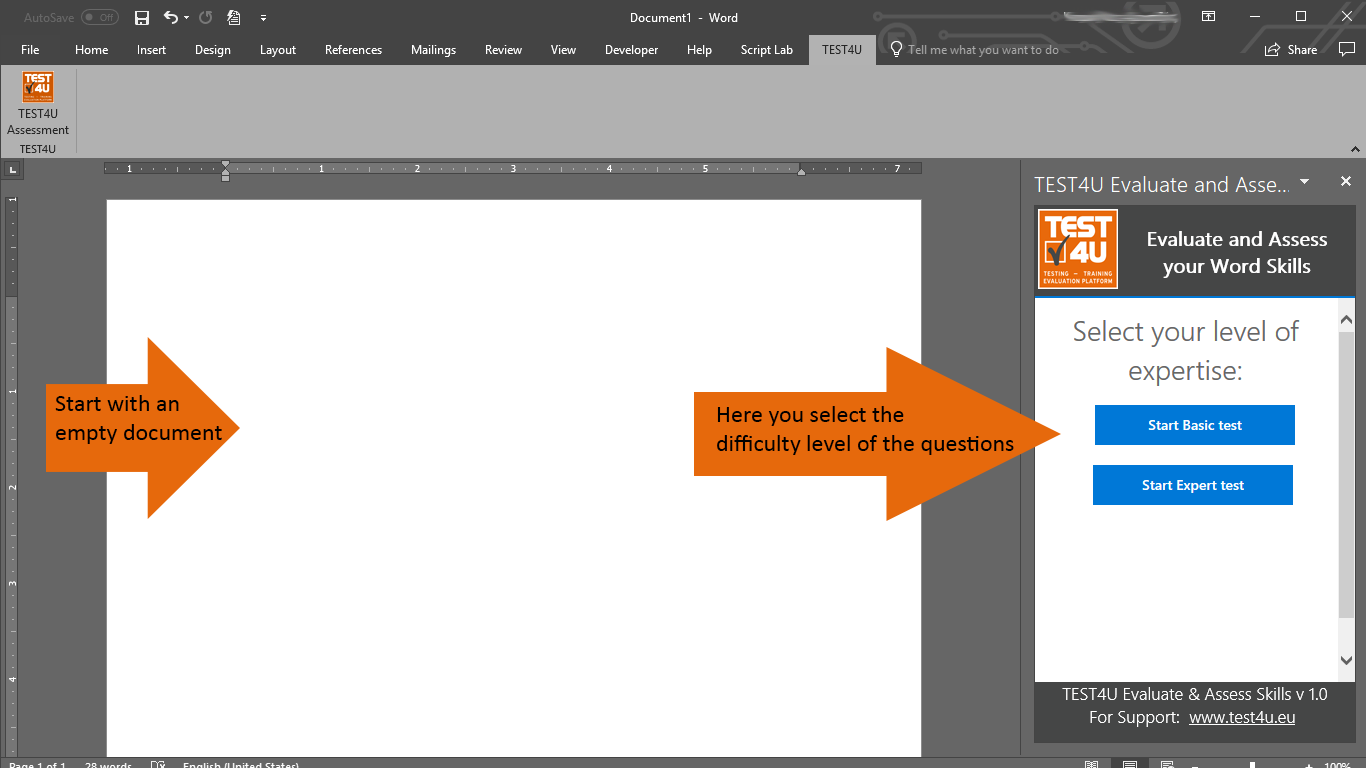Click the Share button
This screenshot has height=768, width=1366.
[1292, 50]
